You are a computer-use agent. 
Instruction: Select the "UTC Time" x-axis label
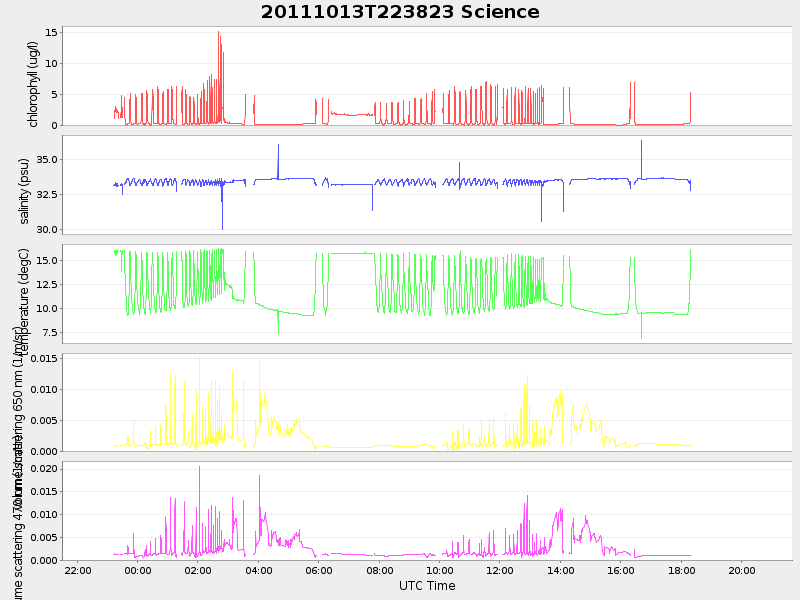(427, 586)
